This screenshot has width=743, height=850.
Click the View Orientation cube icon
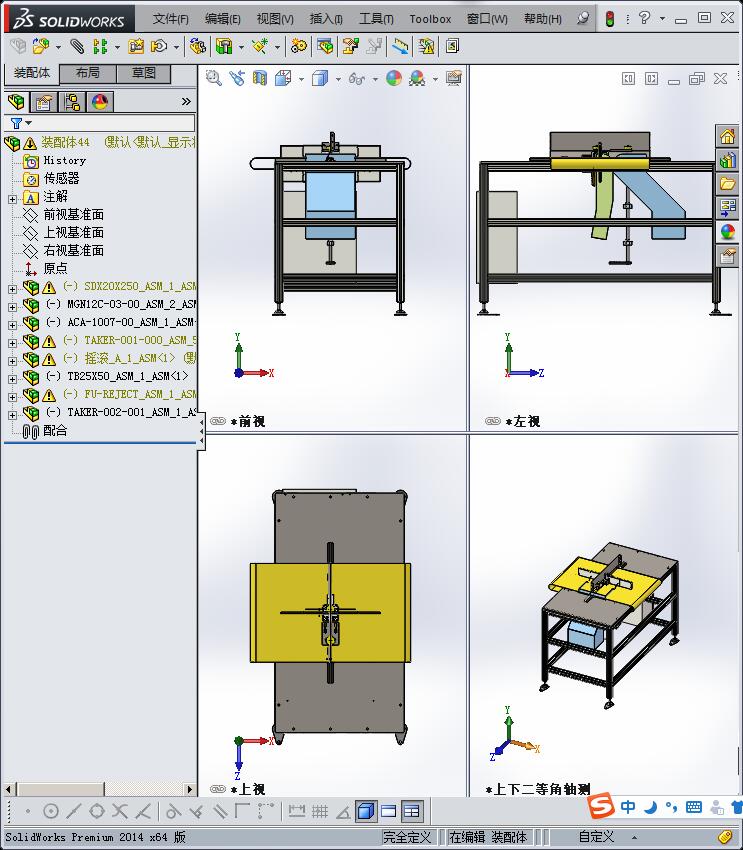pos(283,79)
